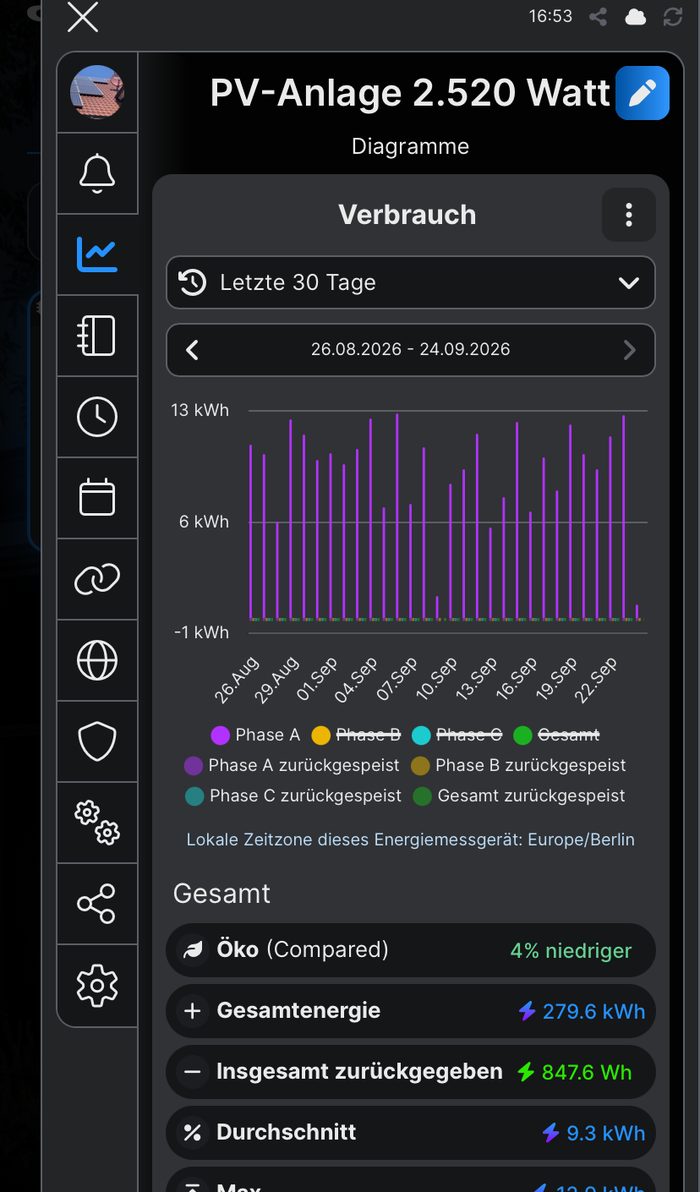Viewport: 700px width, 1192px height.
Task: Click the date range 26.08.2026 - 24.09.2026
Action: [410, 350]
